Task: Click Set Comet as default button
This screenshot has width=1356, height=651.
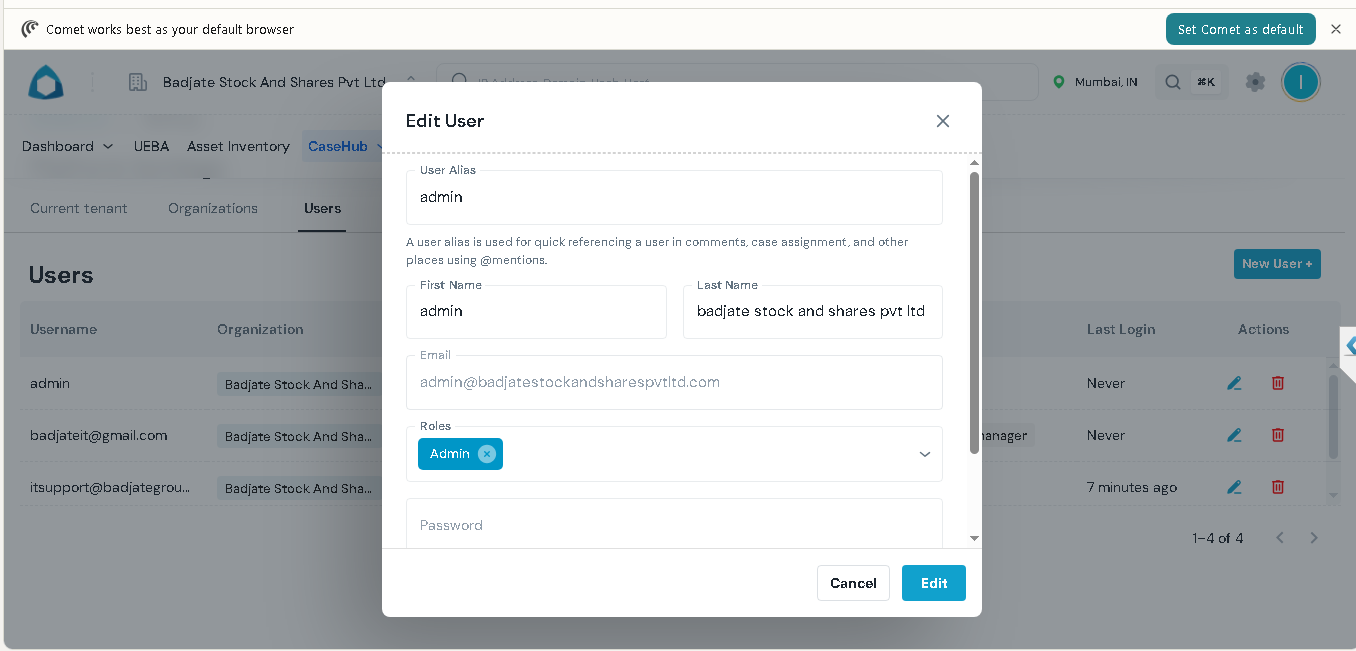Action: [1240, 29]
